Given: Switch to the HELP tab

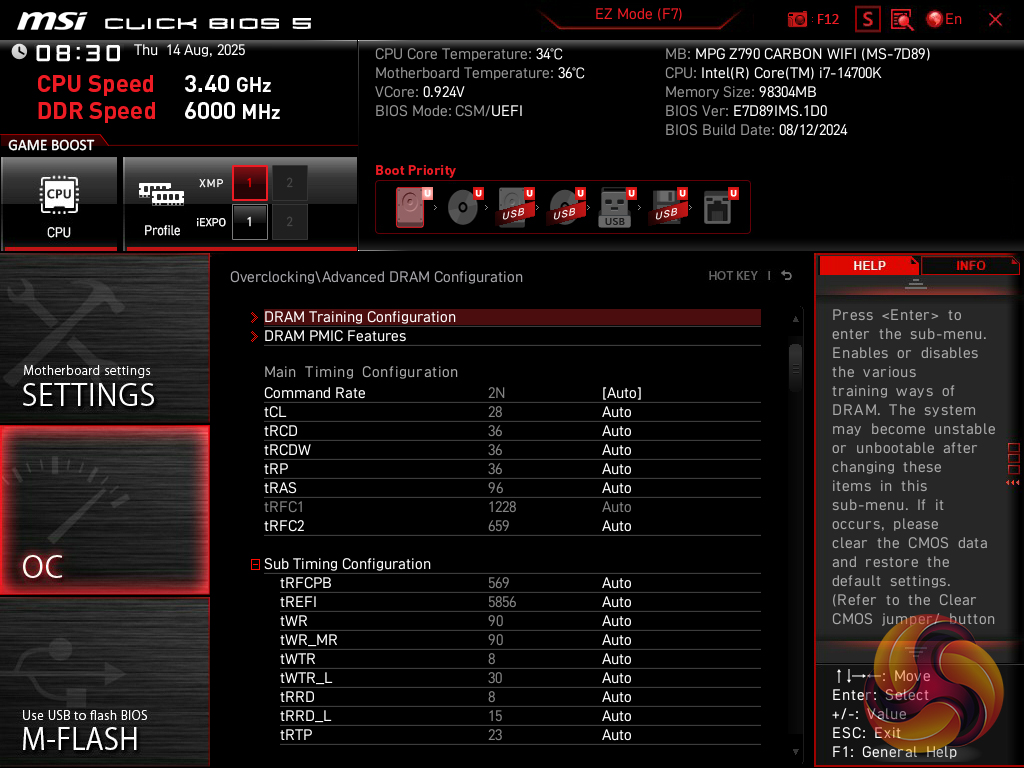Looking at the screenshot, I should [869, 265].
